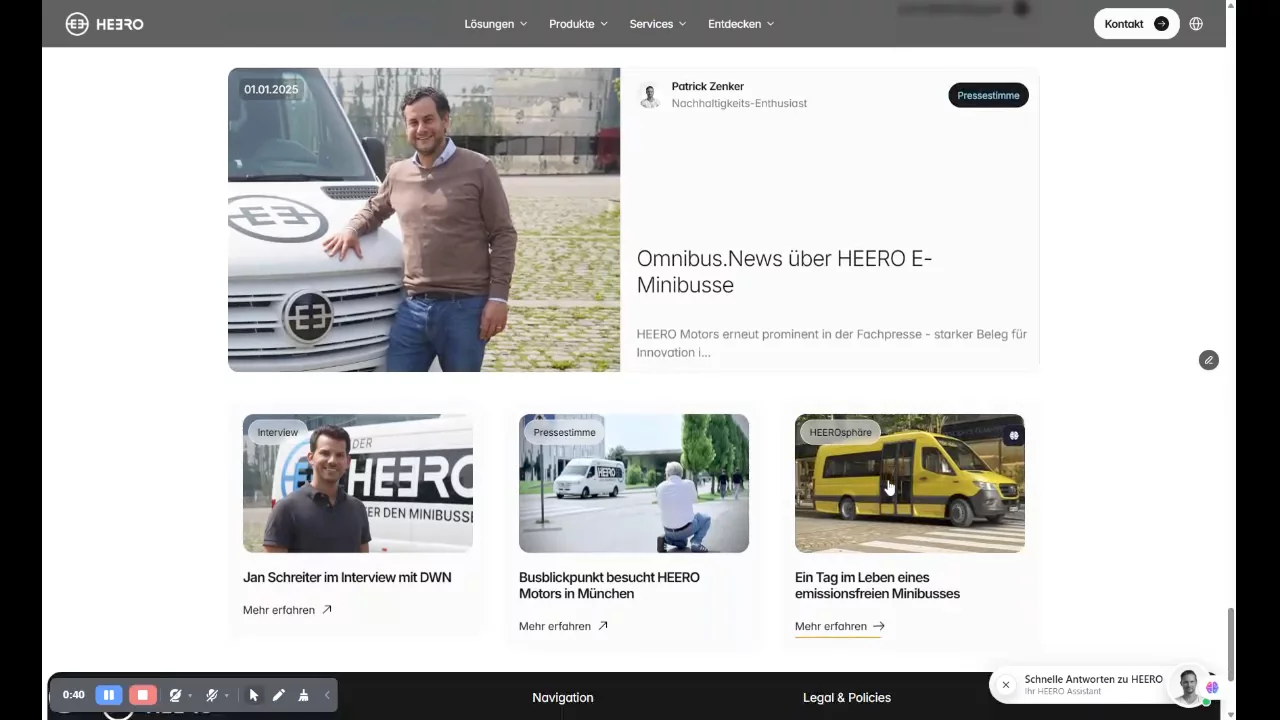The width and height of the screenshot is (1280, 720).
Task: Click Mehr erfahren under Busblickpunkt card
Action: (x=555, y=626)
